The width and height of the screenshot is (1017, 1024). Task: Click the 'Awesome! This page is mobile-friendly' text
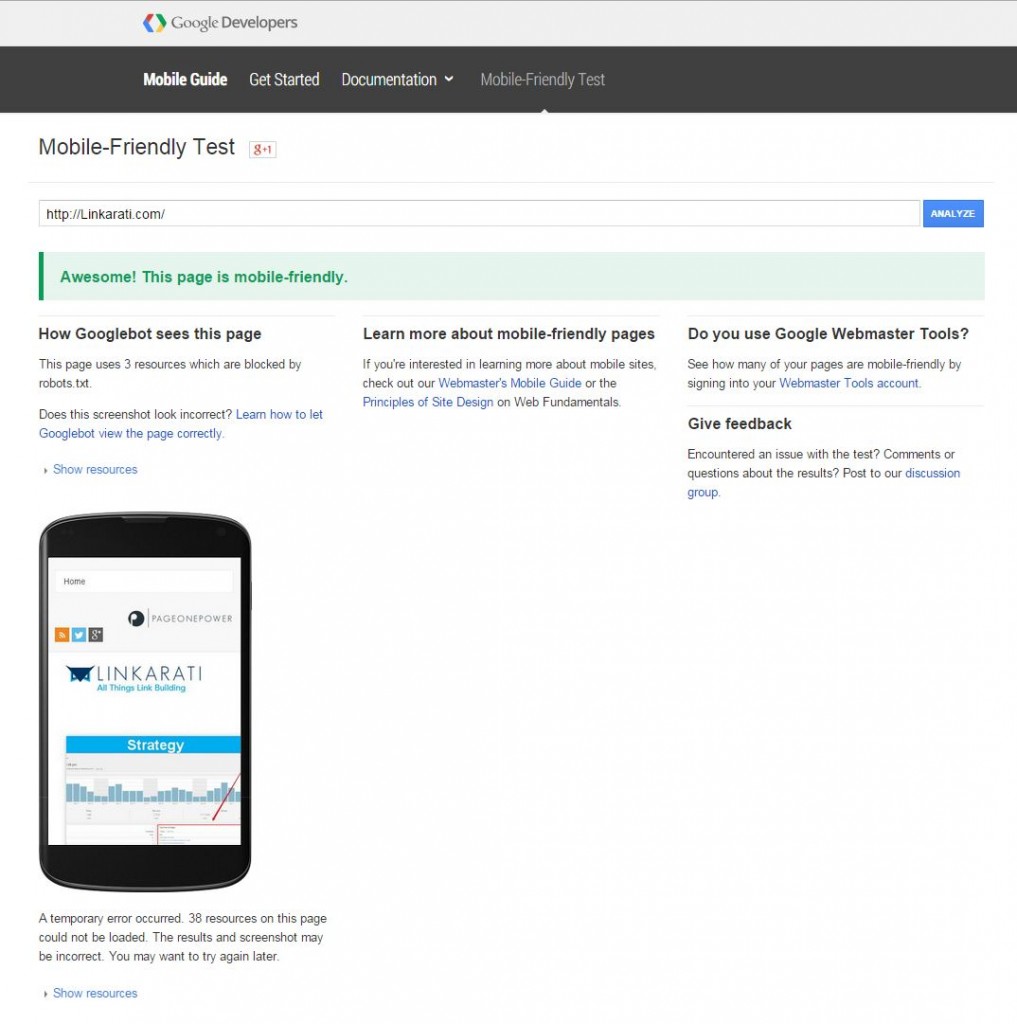[204, 277]
